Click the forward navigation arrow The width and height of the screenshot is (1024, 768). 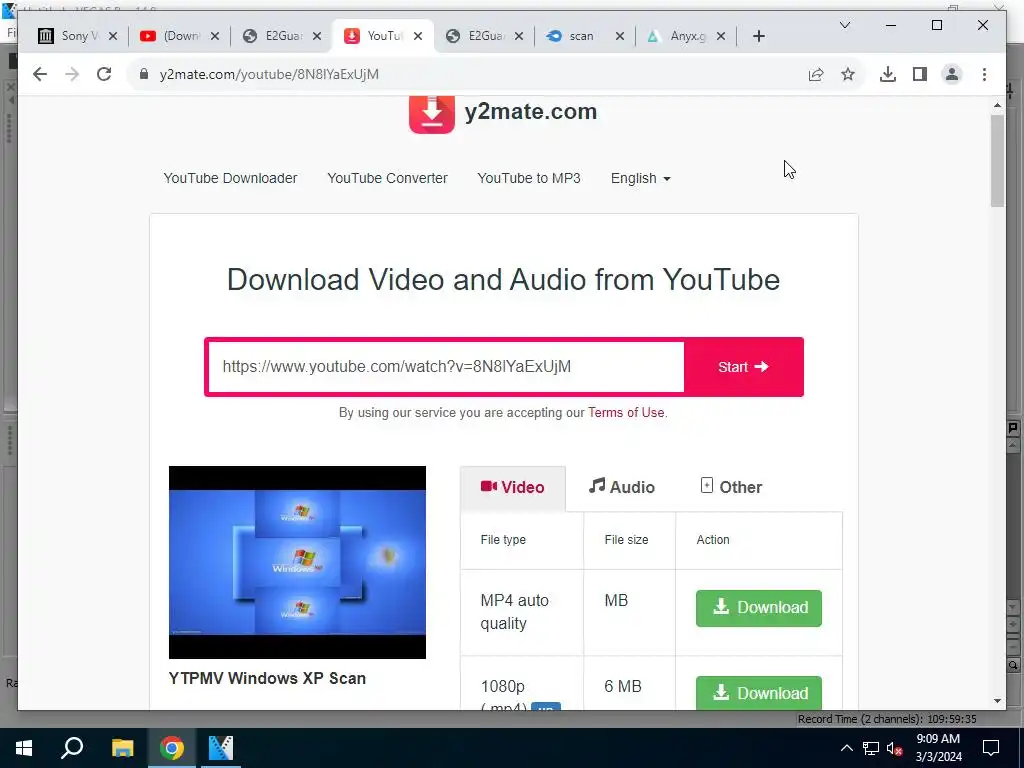coord(72,74)
